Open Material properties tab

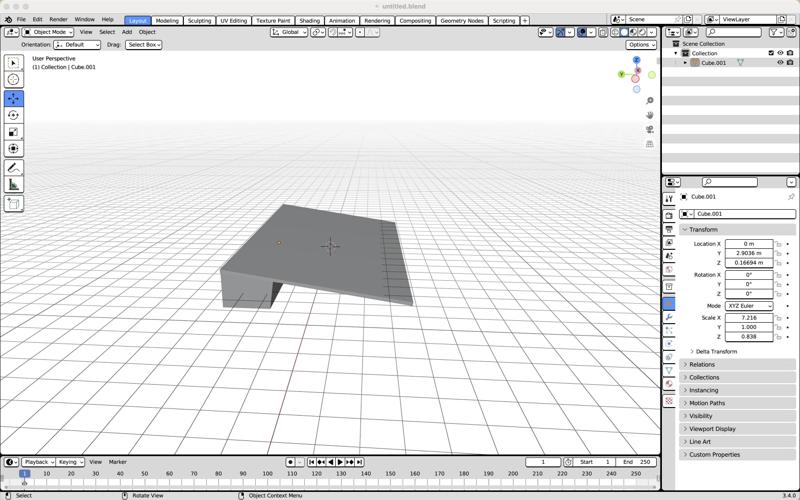tap(669, 384)
